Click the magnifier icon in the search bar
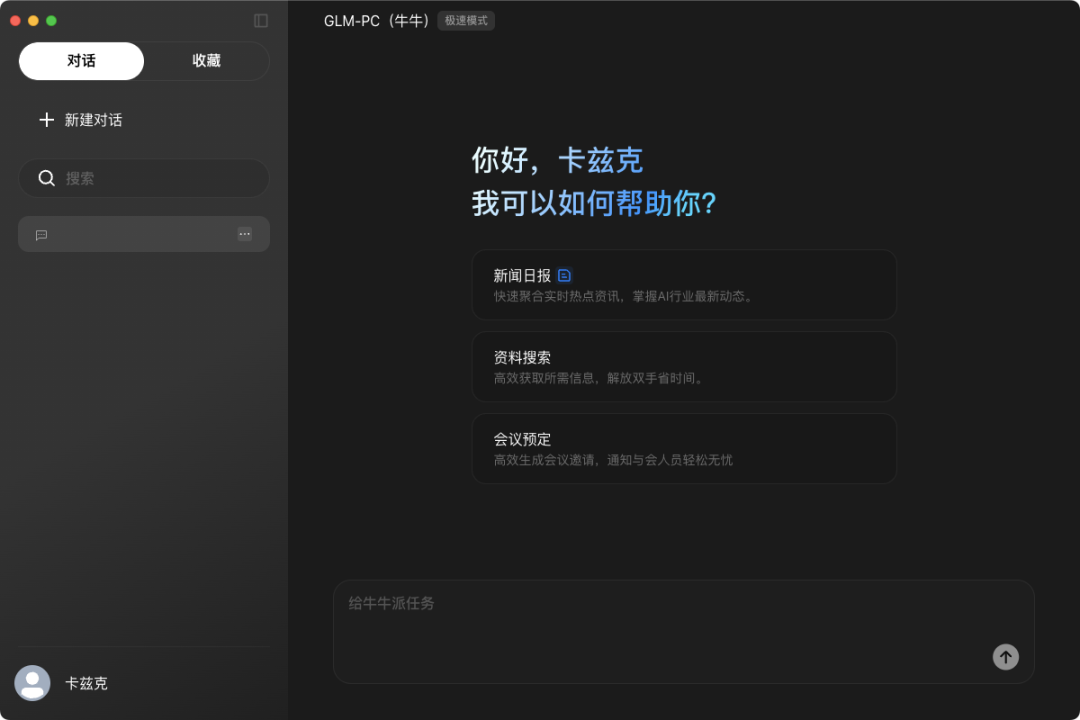 pos(46,178)
